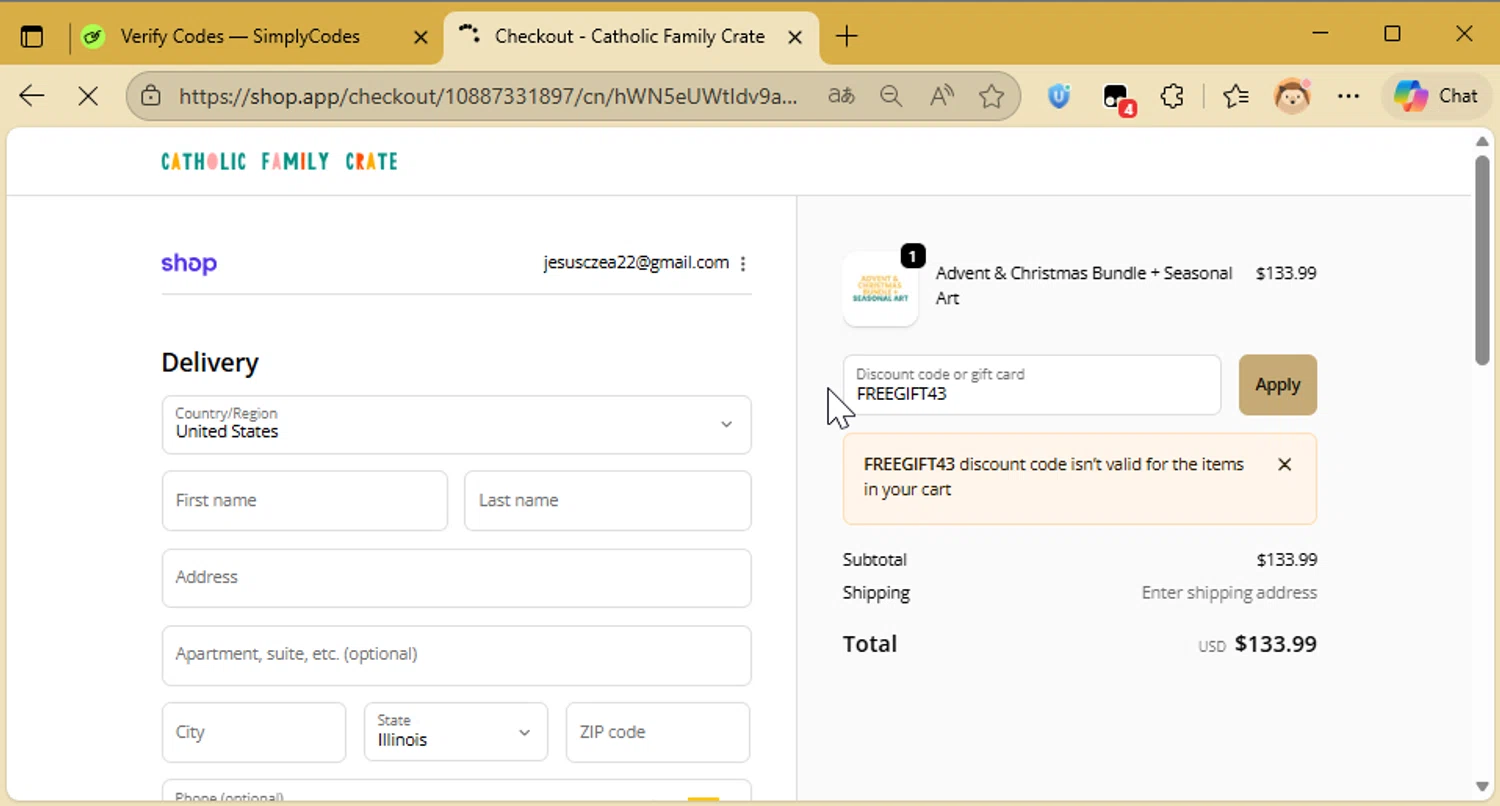Open account options next to email
This screenshot has height=806, width=1500.
point(742,264)
